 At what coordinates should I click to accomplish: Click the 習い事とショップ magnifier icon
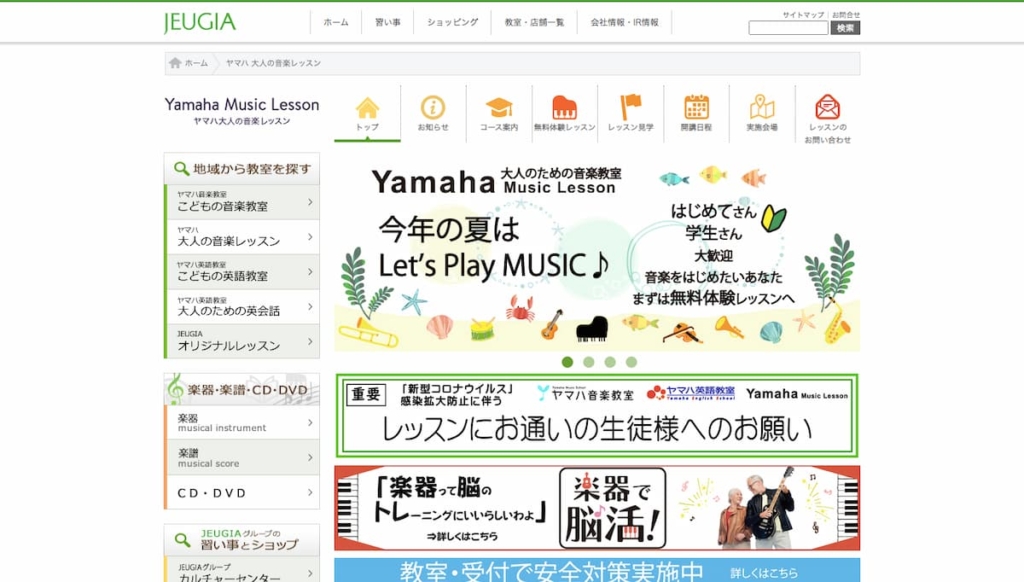[x=182, y=540]
